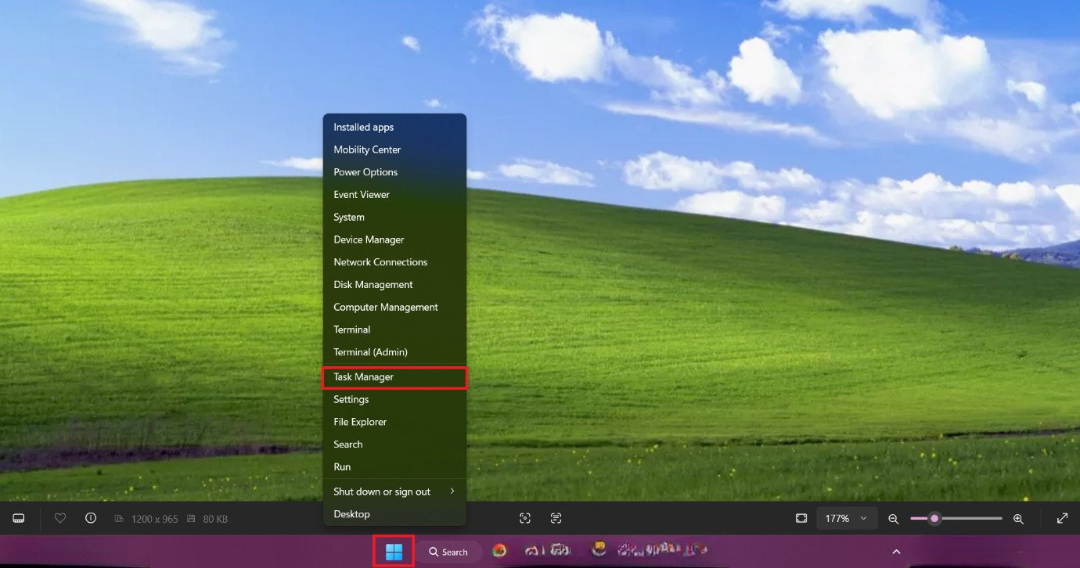Open Run from the menu
Viewport: 1080px width, 568px height.
(394, 467)
